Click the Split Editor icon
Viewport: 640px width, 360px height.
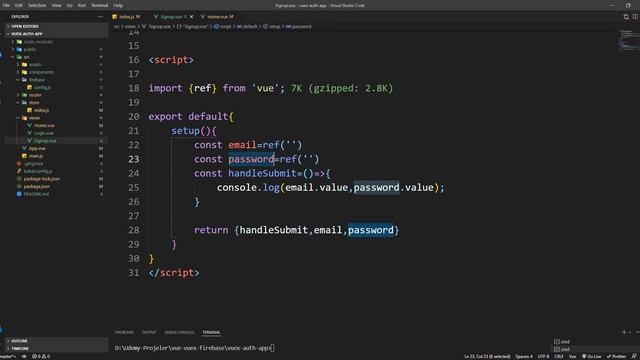[x=635, y=17]
